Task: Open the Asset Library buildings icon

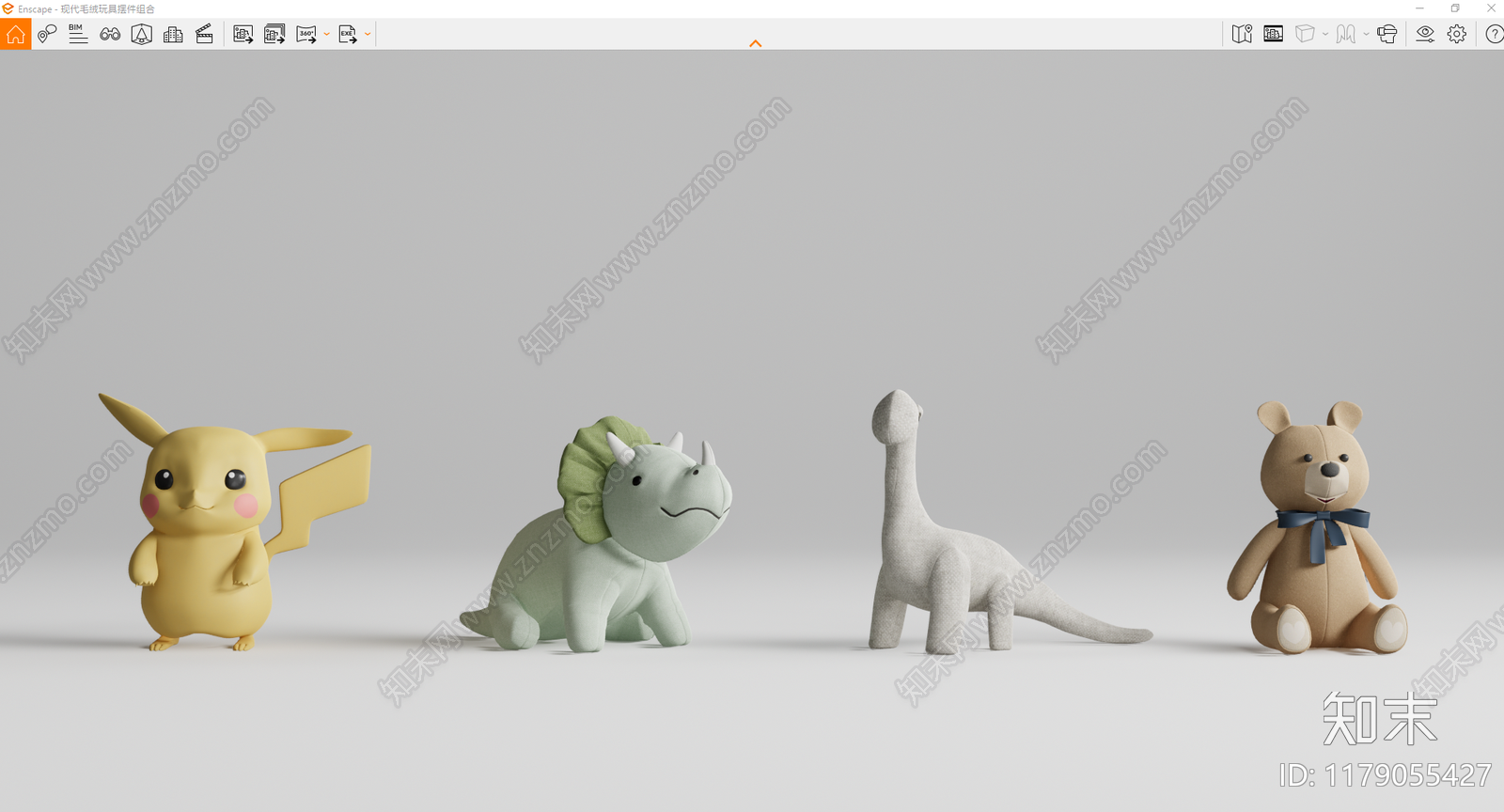Action: (x=173, y=35)
